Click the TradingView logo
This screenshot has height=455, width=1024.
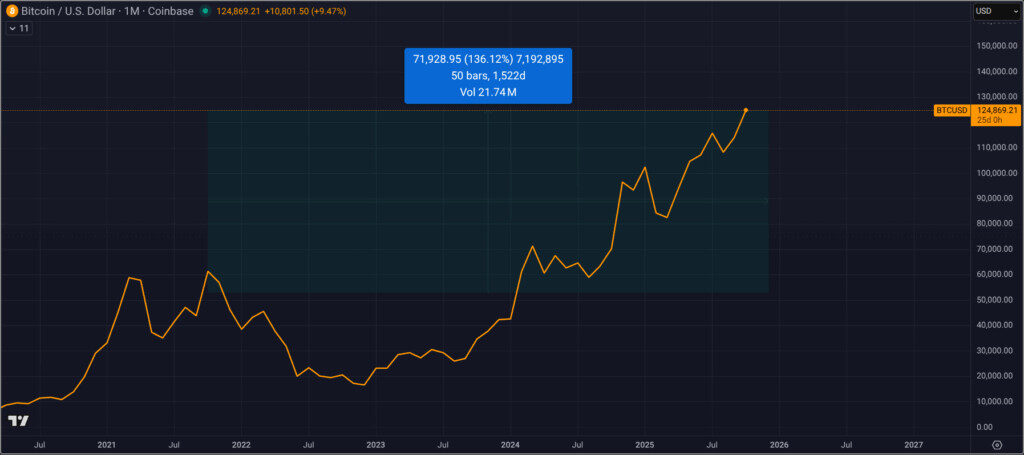tap(18, 420)
